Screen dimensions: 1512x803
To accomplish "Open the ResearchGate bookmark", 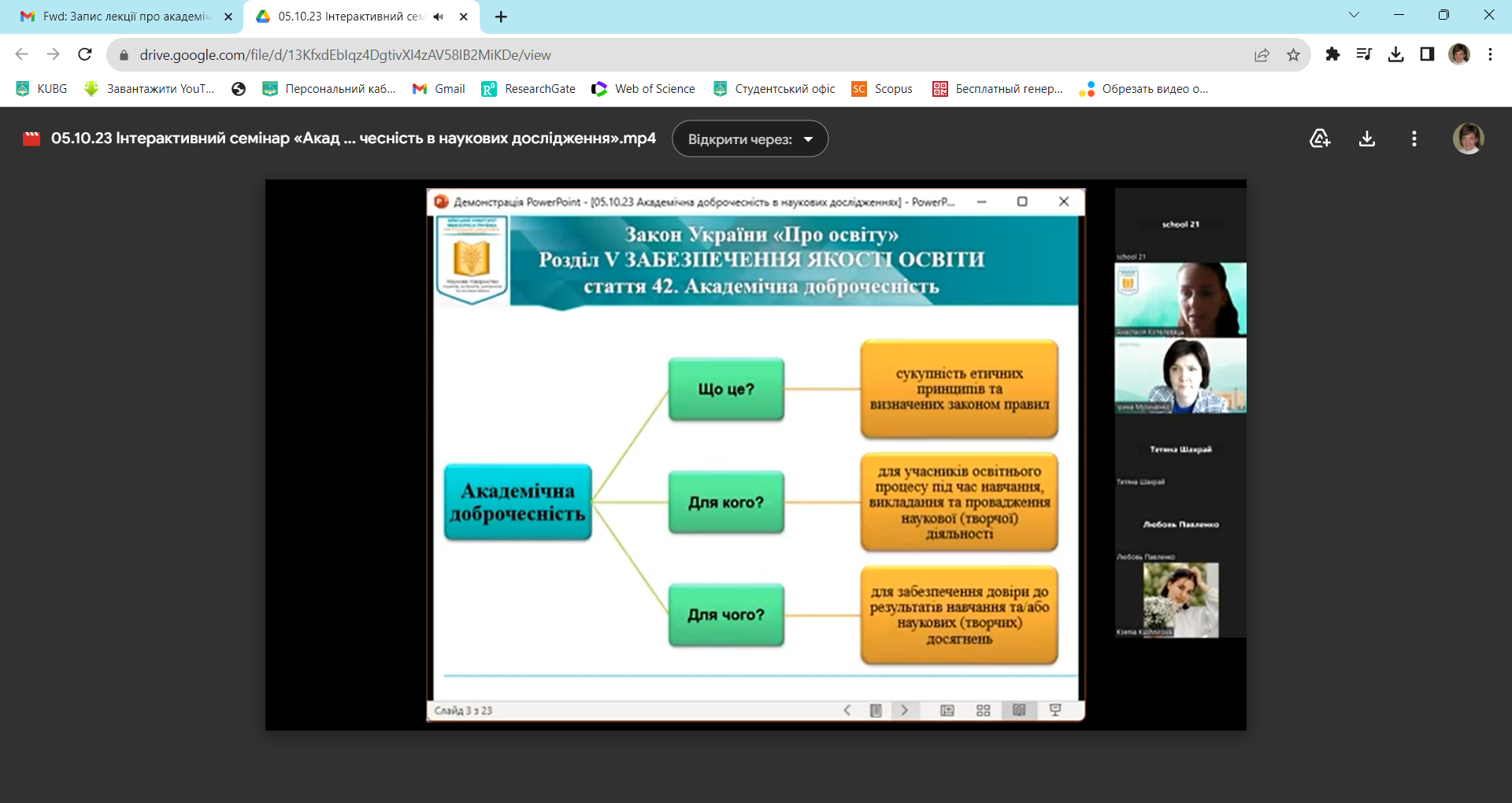I will click(529, 89).
